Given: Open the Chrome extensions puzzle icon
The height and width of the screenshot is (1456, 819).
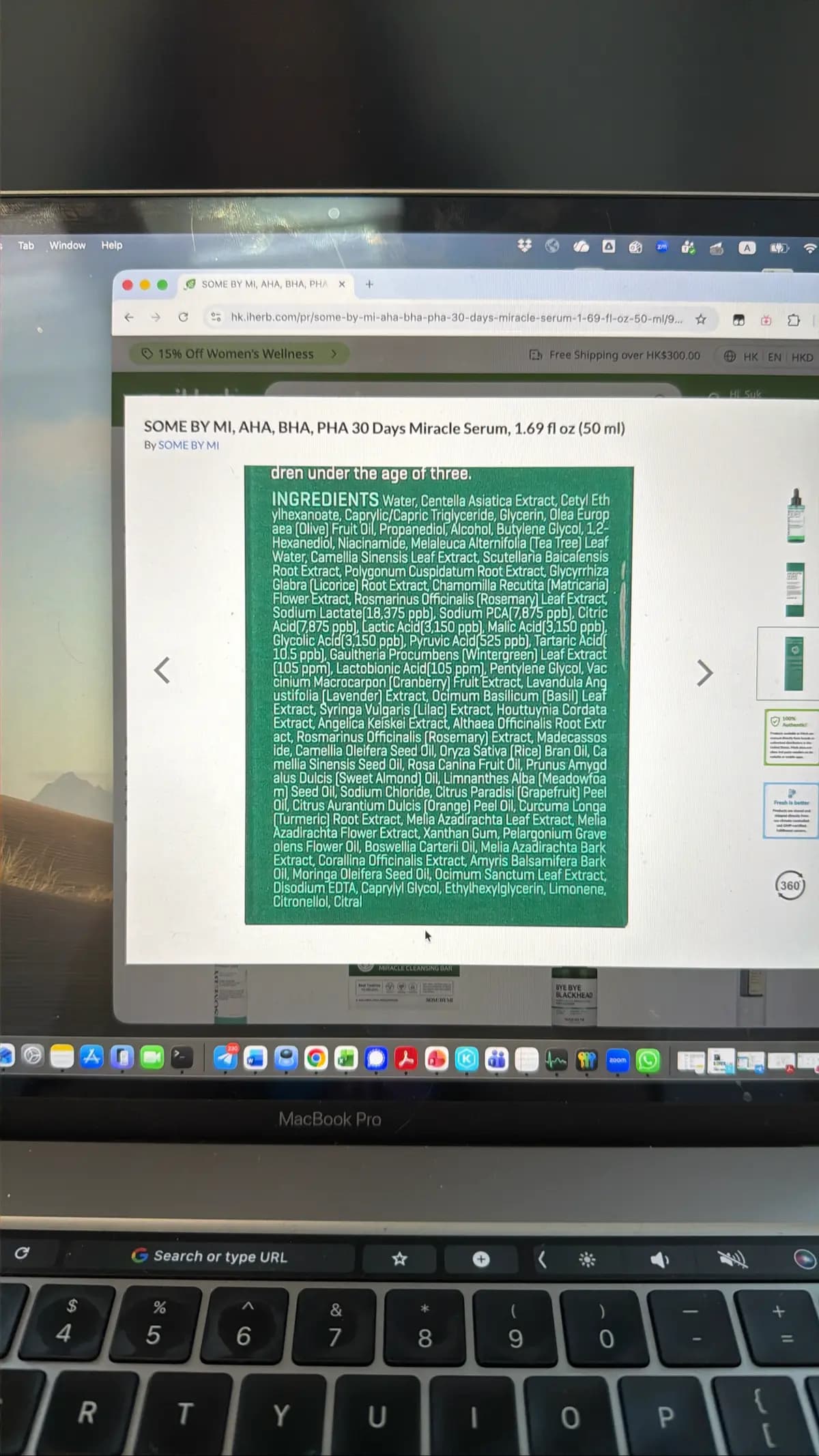Looking at the screenshot, I should [x=793, y=320].
